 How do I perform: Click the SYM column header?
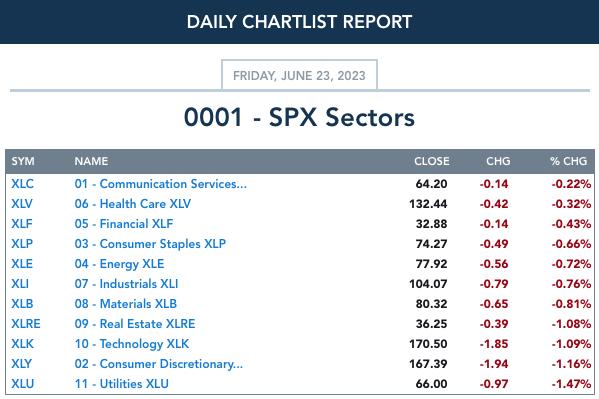pos(23,161)
